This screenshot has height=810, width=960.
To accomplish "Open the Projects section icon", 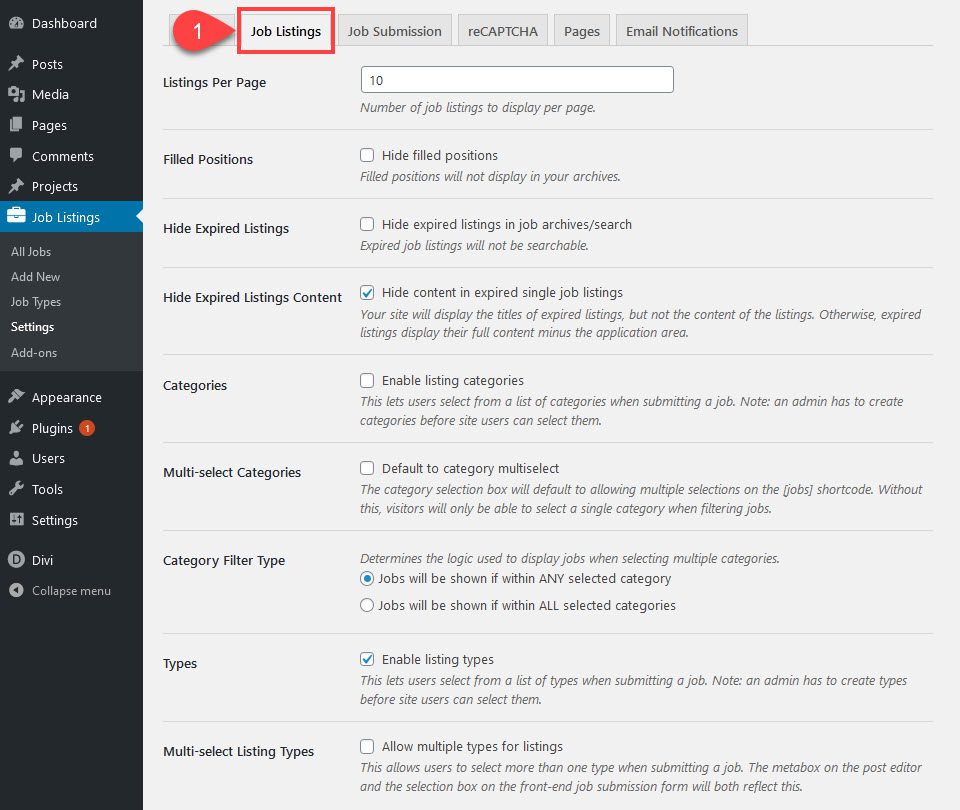I will pyautogui.click(x=18, y=186).
